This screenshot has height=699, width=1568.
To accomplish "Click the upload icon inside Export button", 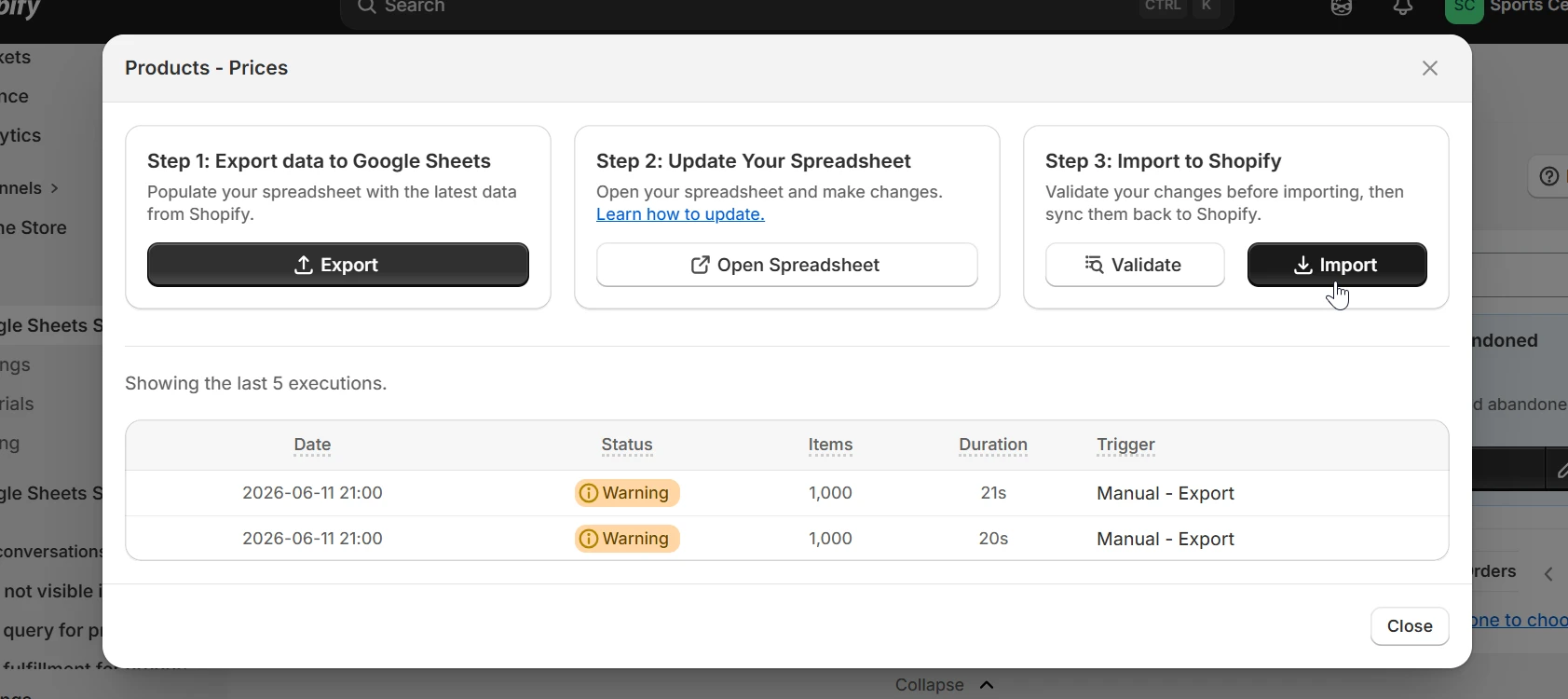I will pos(303,265).
